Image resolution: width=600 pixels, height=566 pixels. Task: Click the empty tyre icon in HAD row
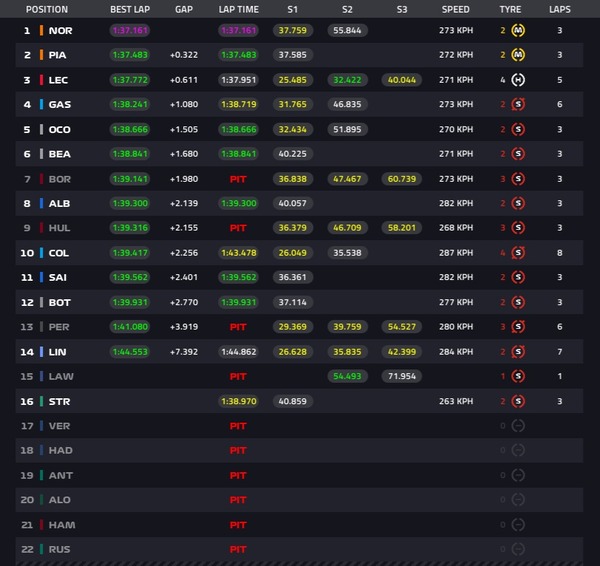[518, 450]
